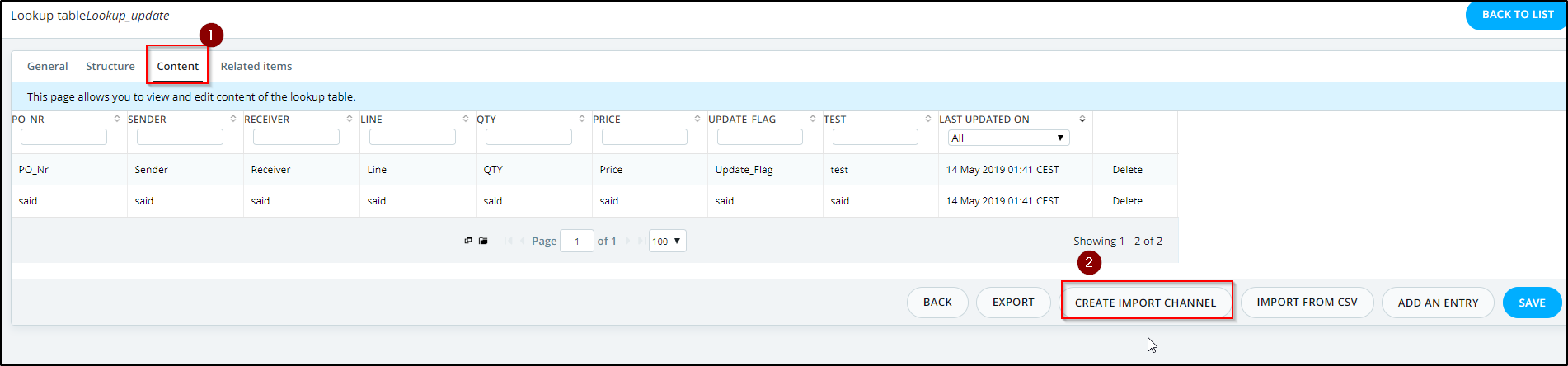Focus the SENDER filter field

click(x=180, y=137)
